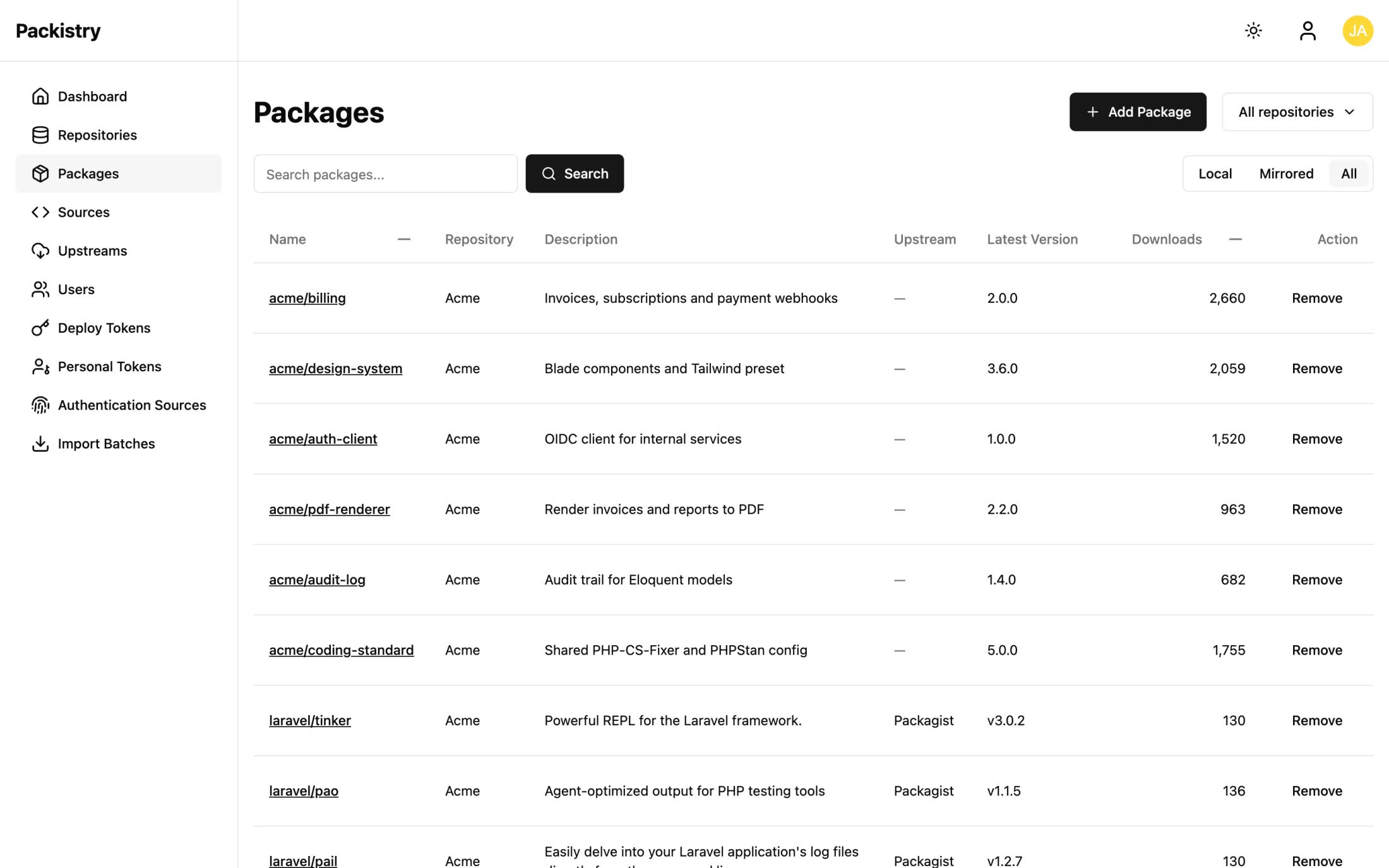Open the user profile icon
The image size is (1389, 868).
click(1308, 30)
